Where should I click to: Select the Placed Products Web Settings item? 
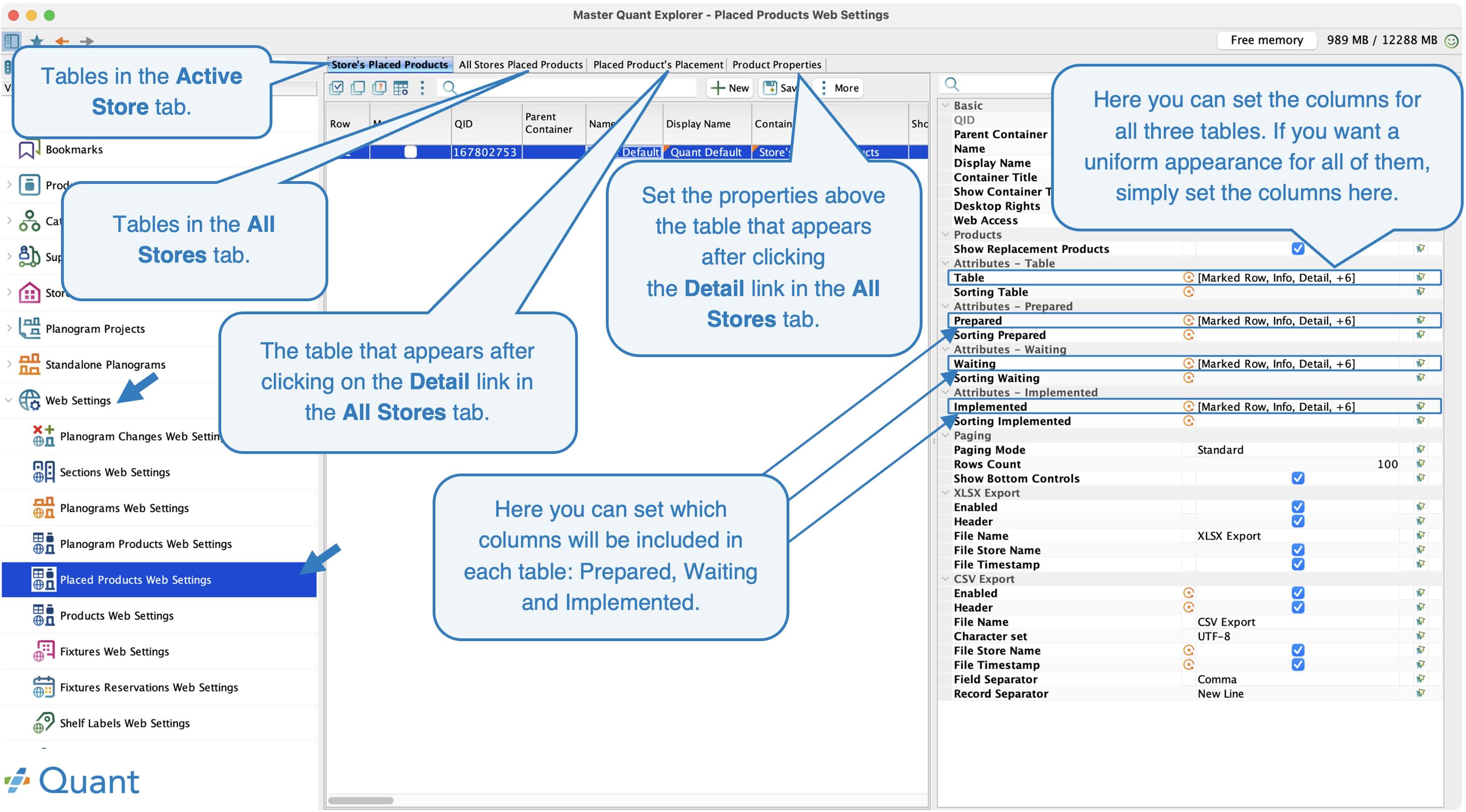(x=159, y=580)
